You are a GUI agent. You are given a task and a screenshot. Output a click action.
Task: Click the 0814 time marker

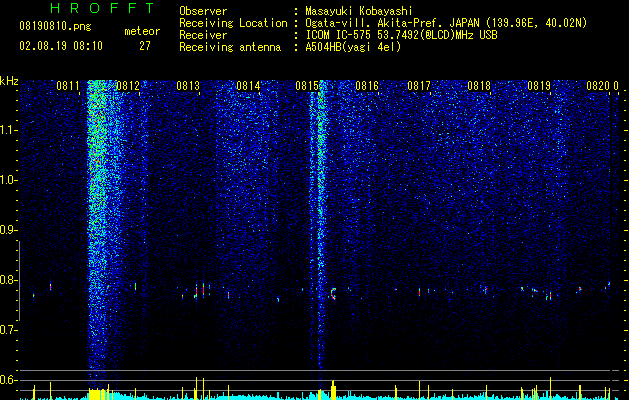[248, 85]
